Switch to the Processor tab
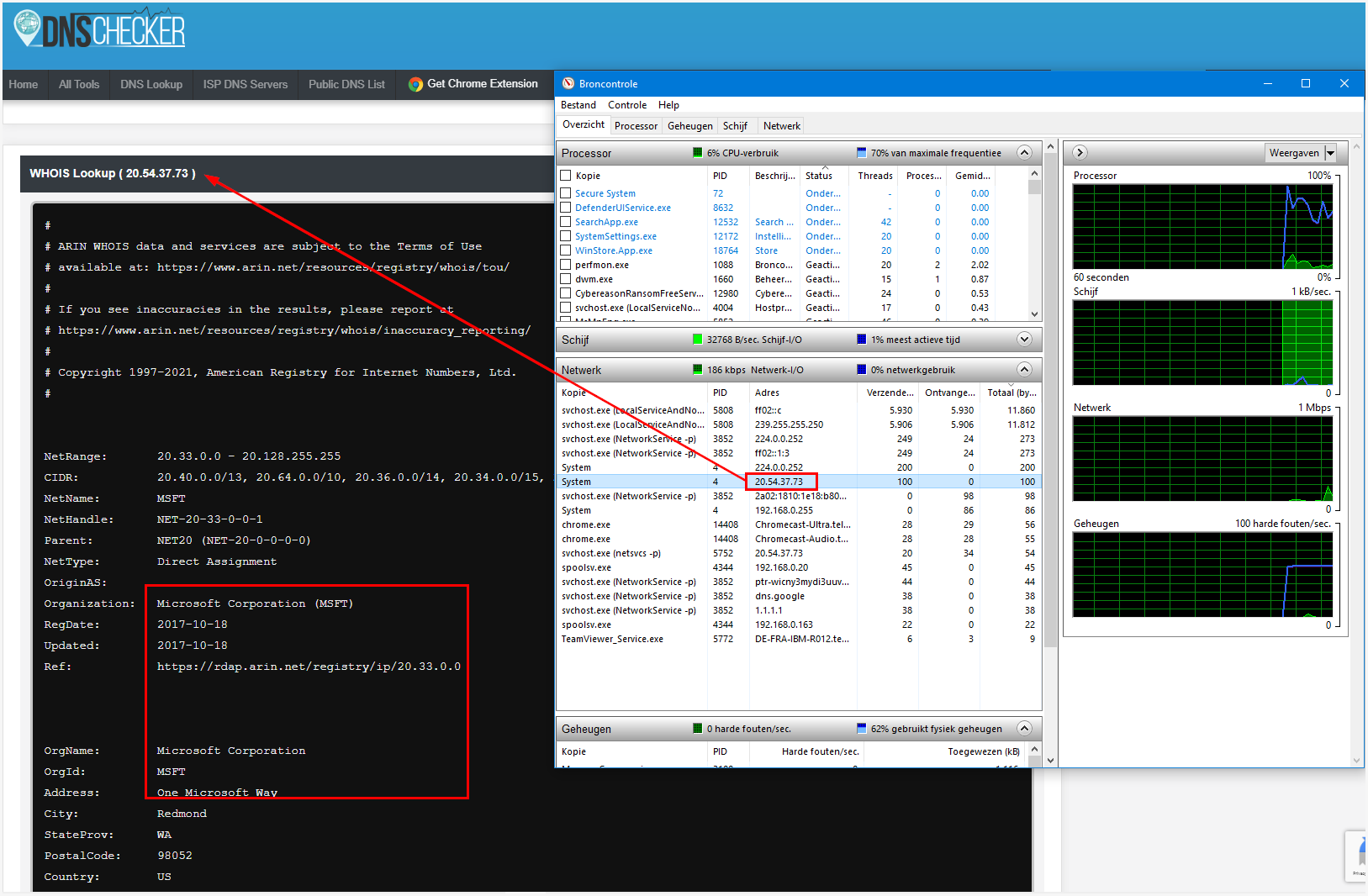The image size is (1368, 896). point(636,126)
